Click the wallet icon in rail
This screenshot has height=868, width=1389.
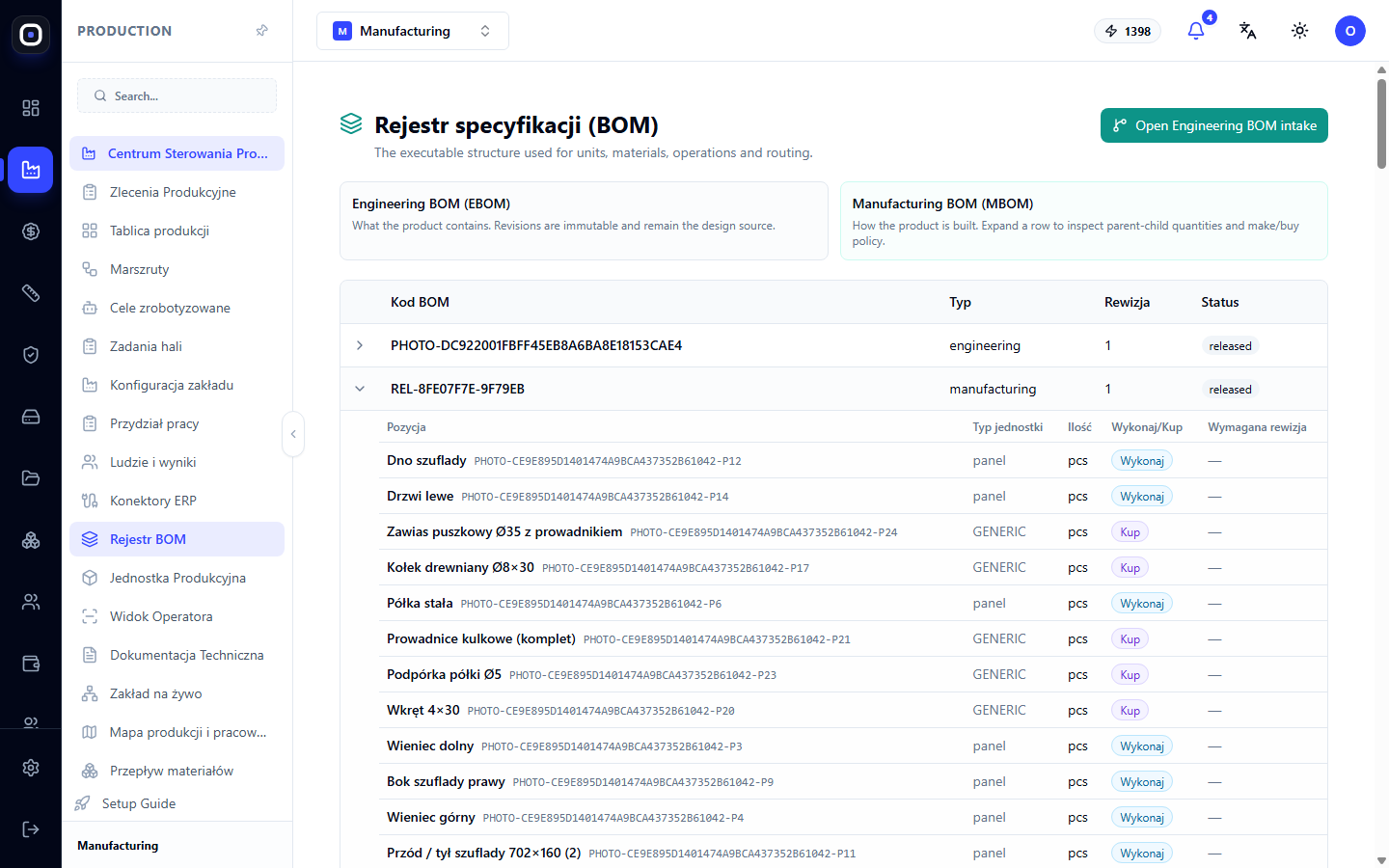pyautogui.click(x=31, y=664)
